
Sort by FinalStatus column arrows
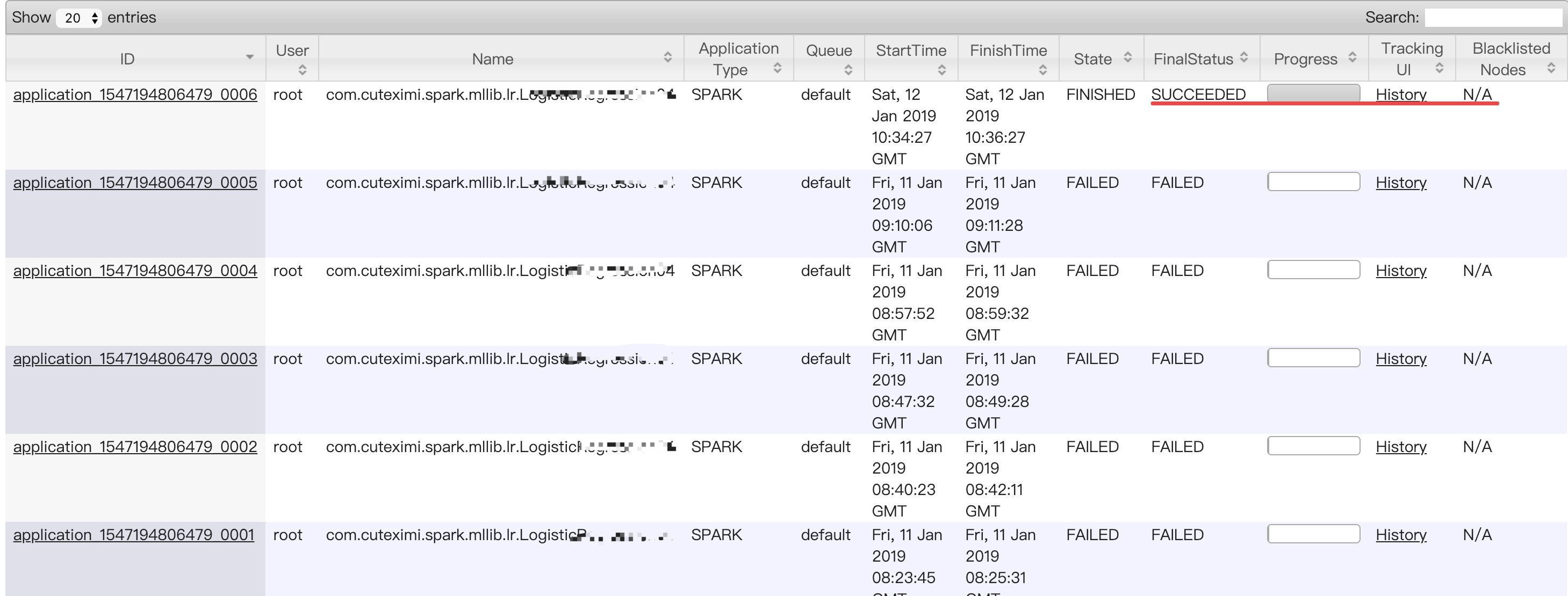pos(1244,57)
